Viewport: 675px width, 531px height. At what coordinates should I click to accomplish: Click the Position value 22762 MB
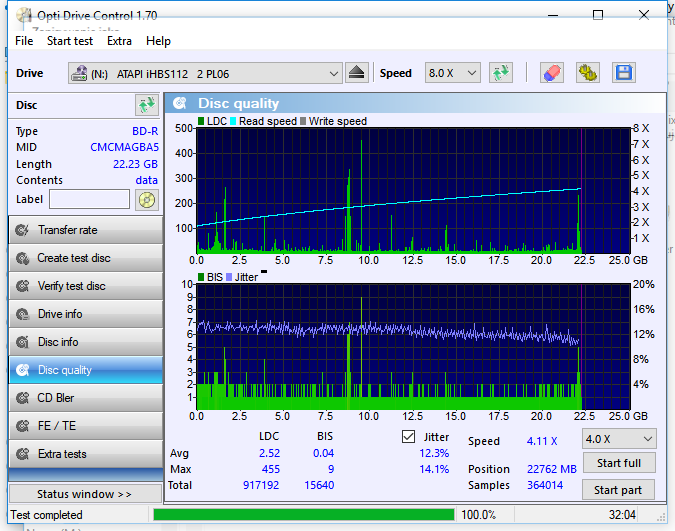coord(551,469)
